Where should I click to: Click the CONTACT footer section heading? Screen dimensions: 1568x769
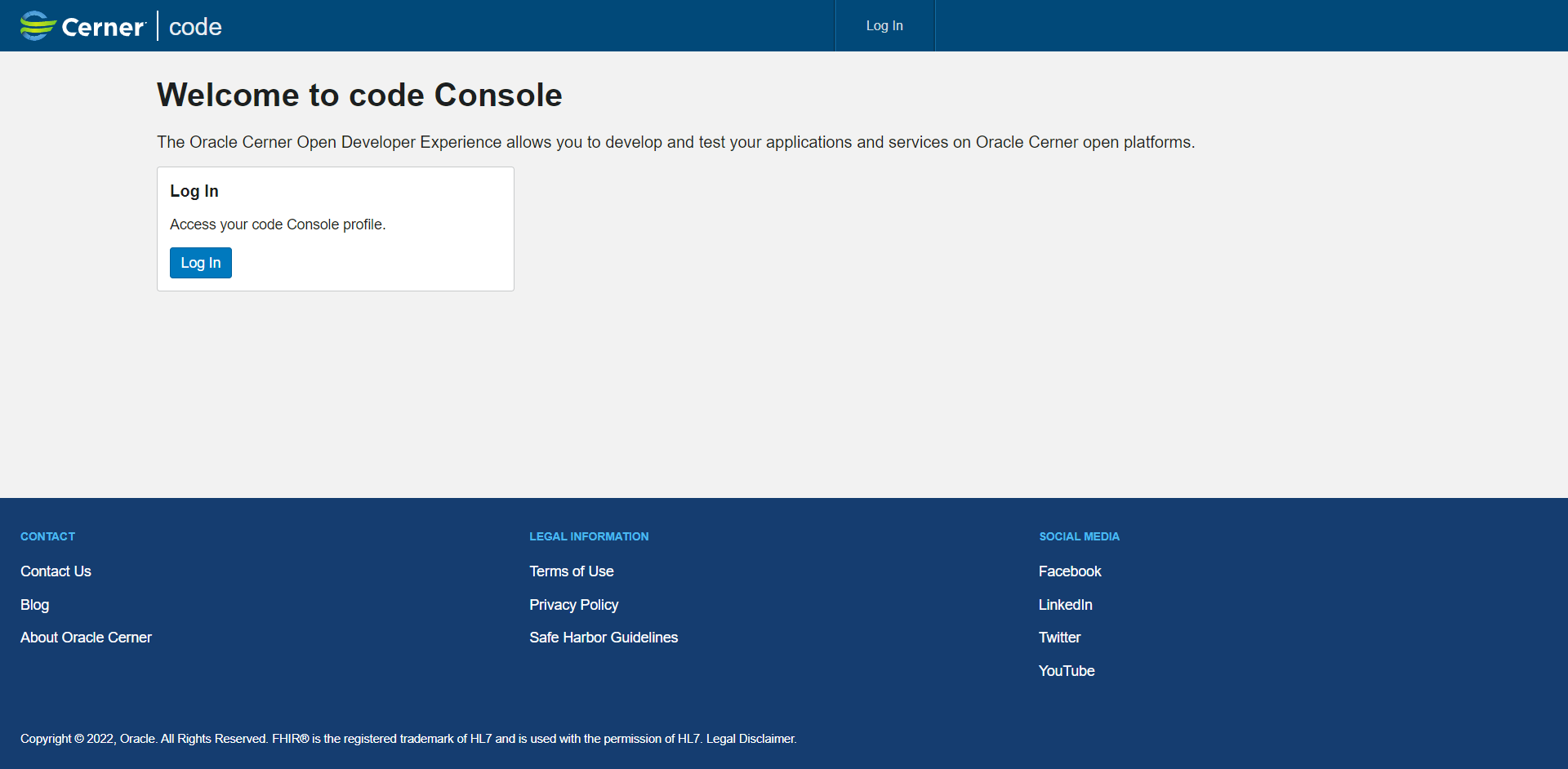[x=47, y=536]
